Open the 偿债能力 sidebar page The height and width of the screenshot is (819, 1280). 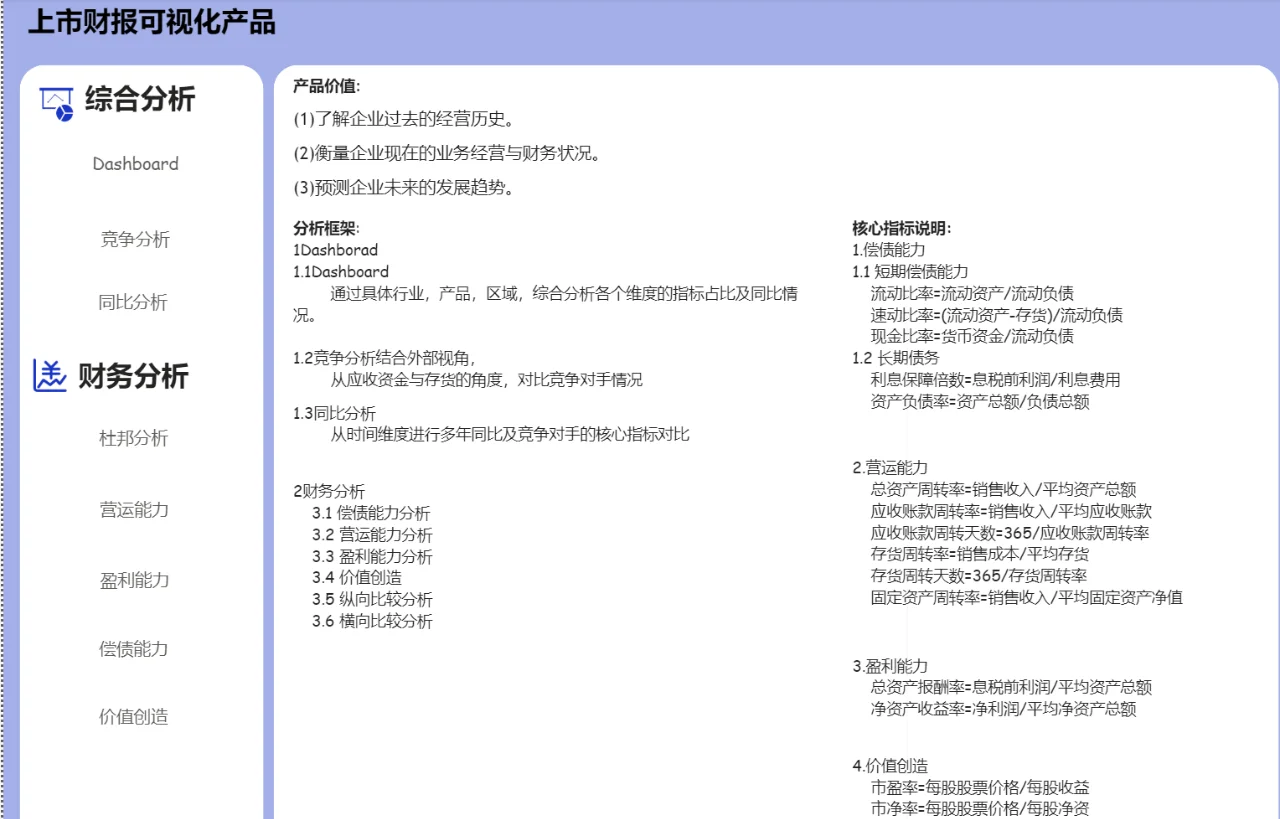(134, 649)
